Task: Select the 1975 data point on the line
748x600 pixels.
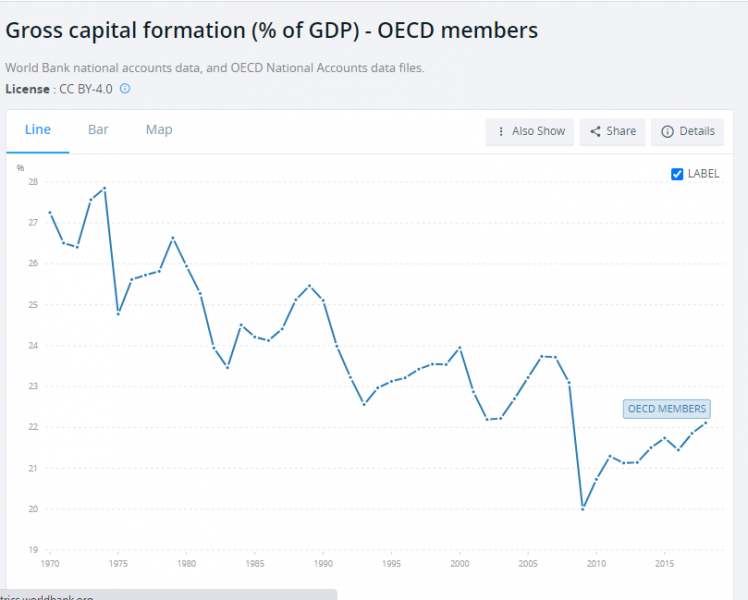Action: pos(118,314)
